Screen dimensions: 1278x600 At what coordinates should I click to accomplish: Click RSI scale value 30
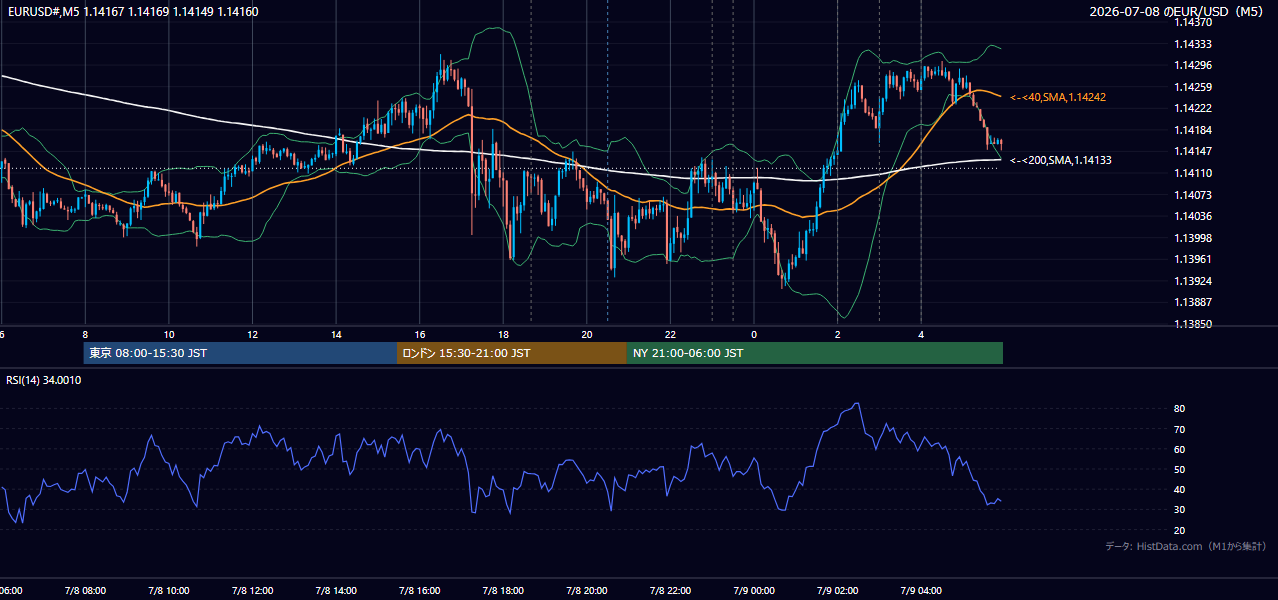[x=1179, y=510]
